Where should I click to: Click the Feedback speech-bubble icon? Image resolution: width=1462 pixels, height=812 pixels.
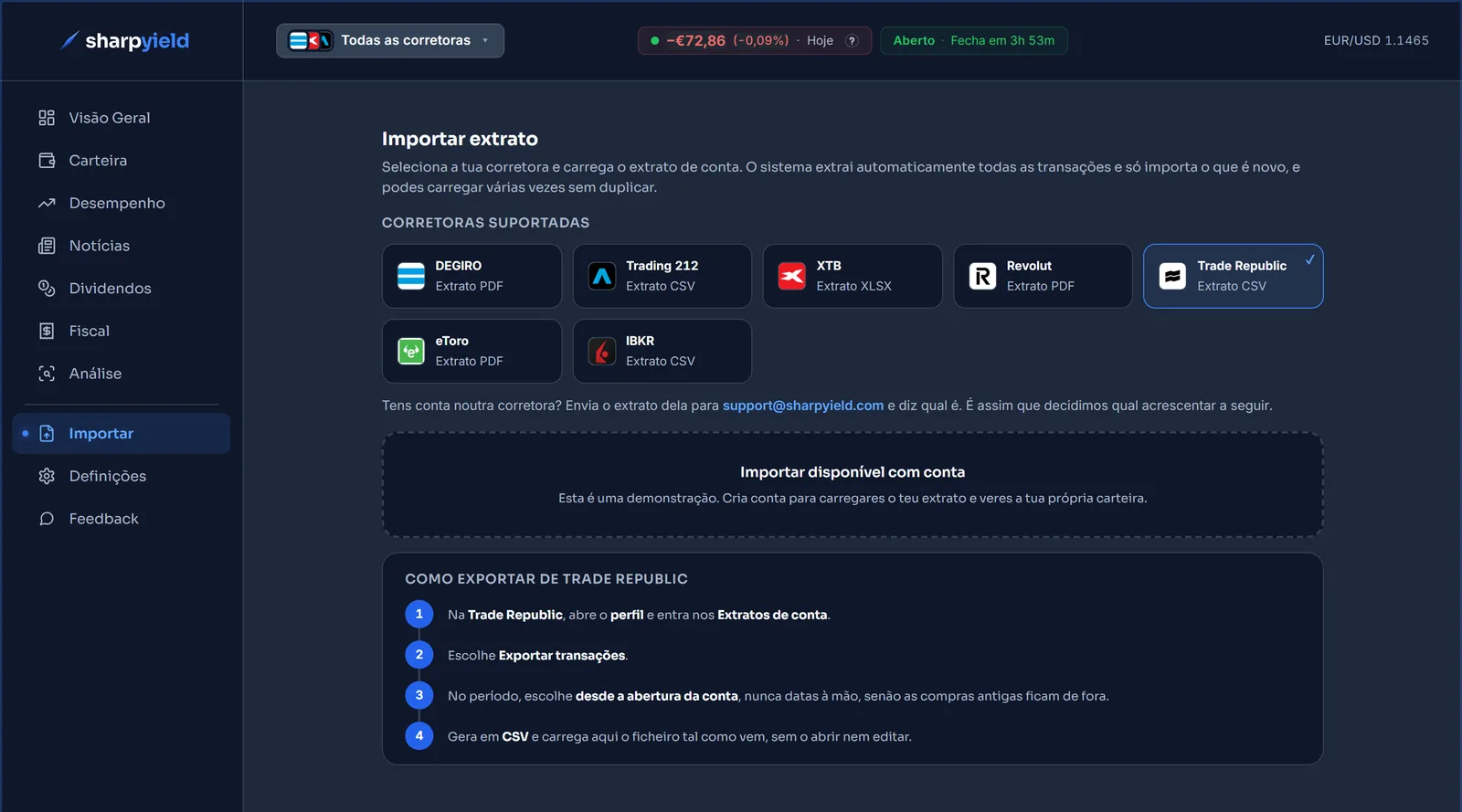click(47, 519)
